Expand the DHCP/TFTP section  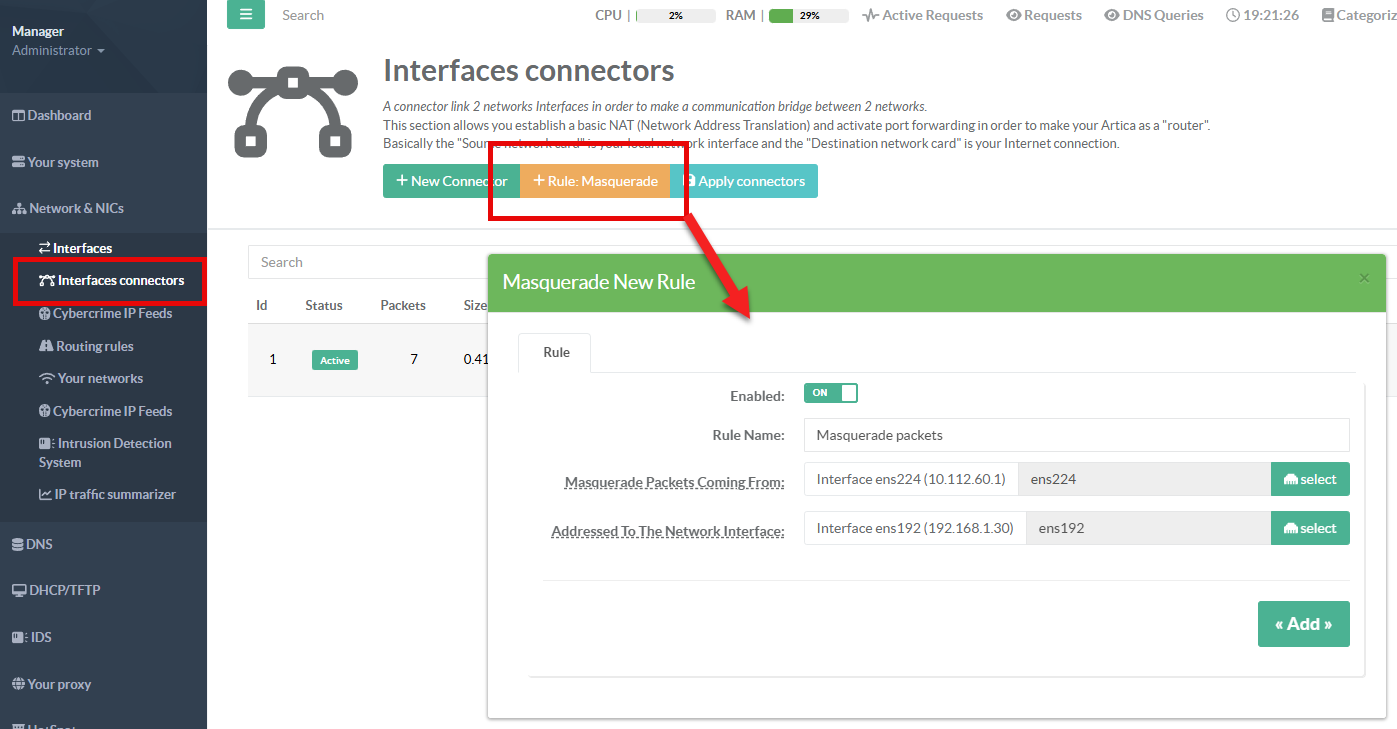coord(60,590)
